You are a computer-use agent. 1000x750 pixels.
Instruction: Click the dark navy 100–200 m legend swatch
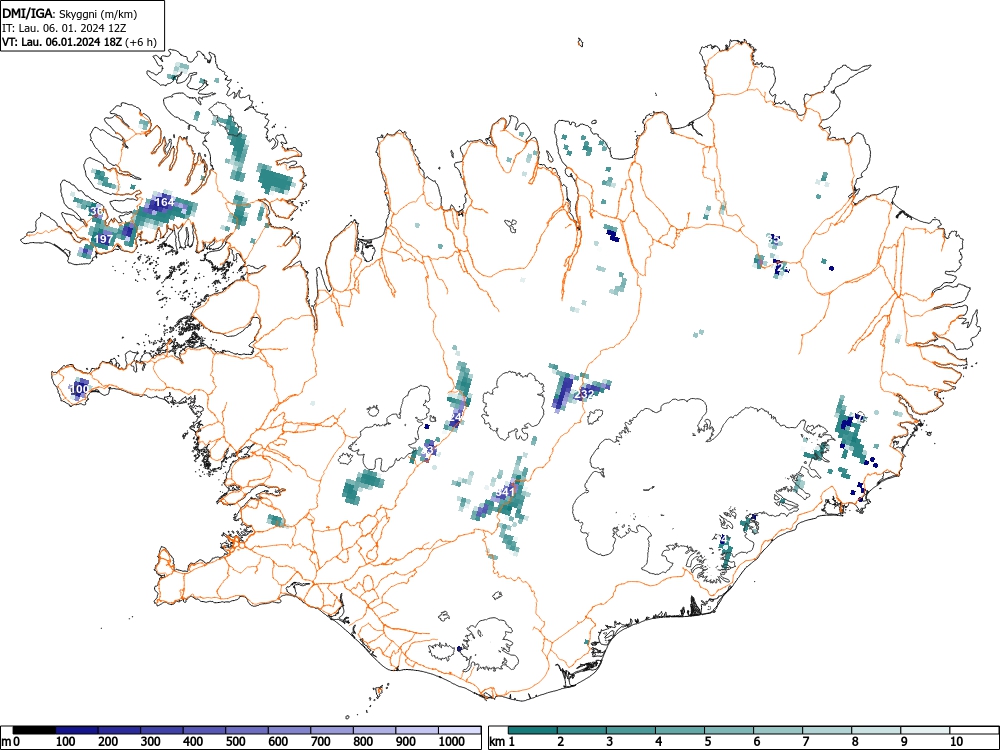click(77, 730)
